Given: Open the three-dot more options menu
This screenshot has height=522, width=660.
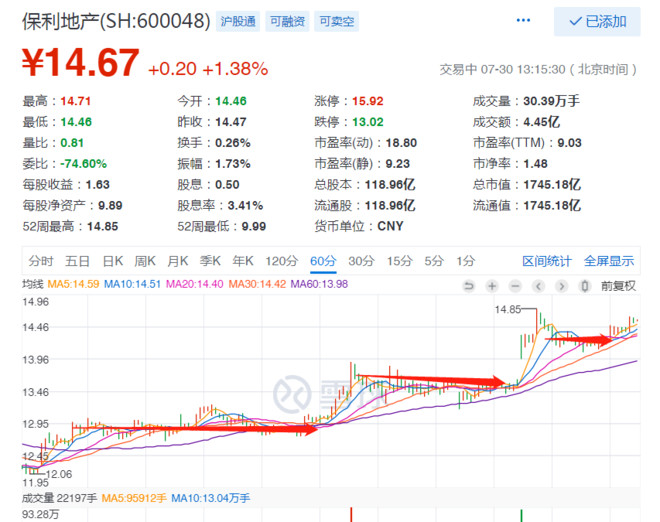Looking at the screenshot, I should (523, 20).
